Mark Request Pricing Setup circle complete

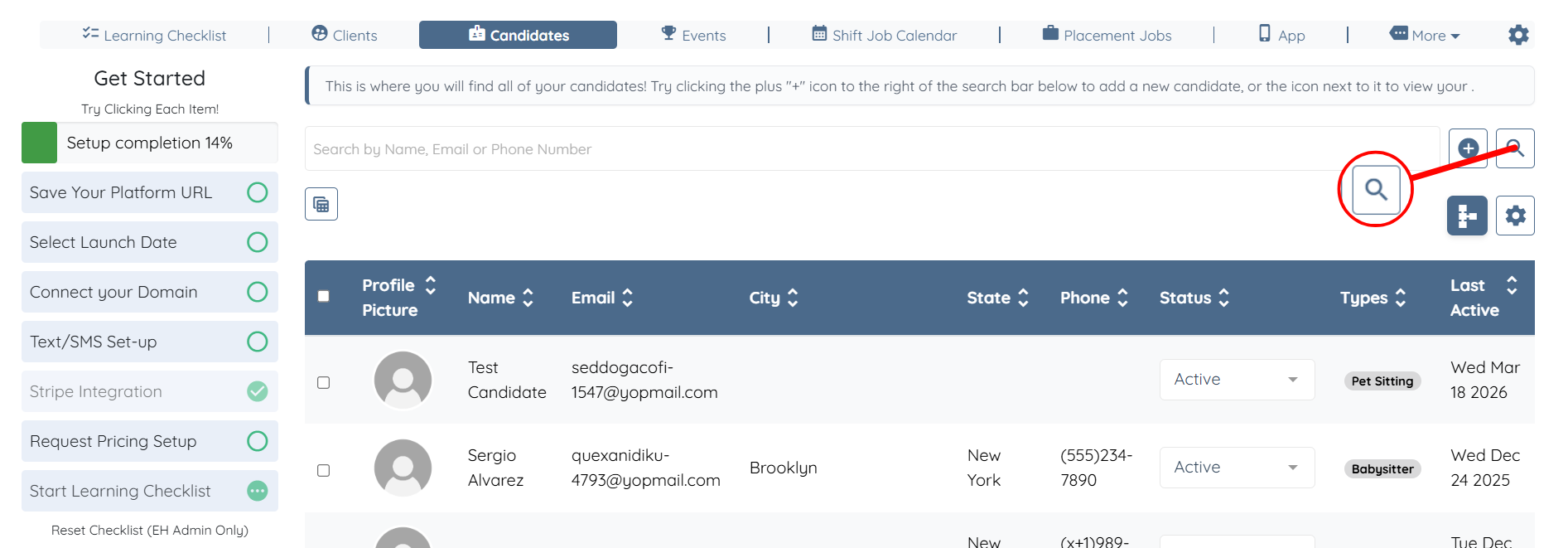[258, 441]
